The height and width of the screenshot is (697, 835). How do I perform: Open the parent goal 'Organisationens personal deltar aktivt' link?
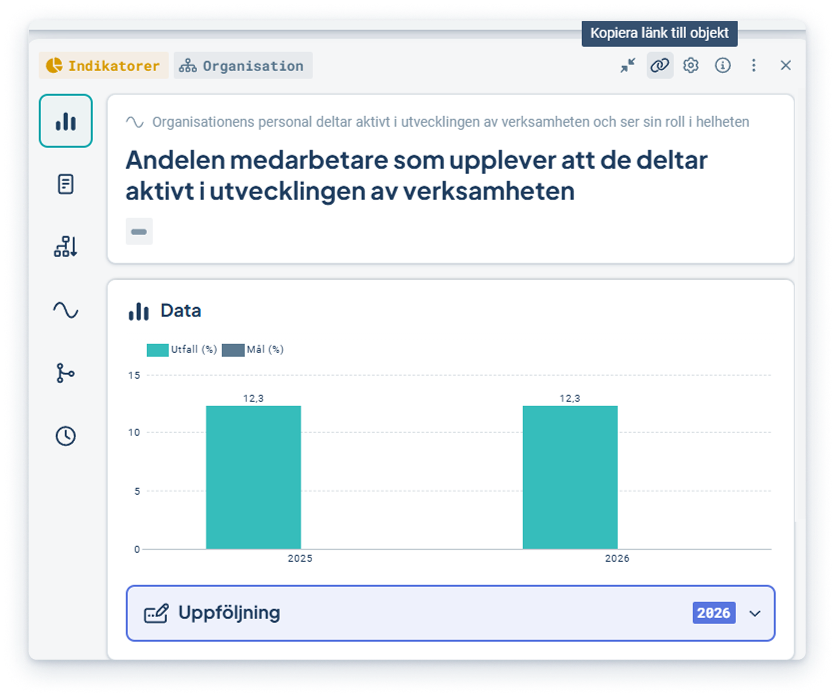click(x=451, y=122)
